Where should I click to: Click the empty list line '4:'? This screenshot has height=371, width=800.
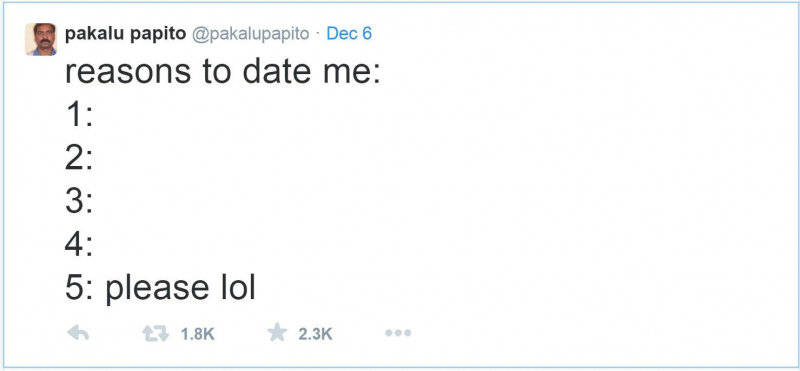click(x=79, y=244)
